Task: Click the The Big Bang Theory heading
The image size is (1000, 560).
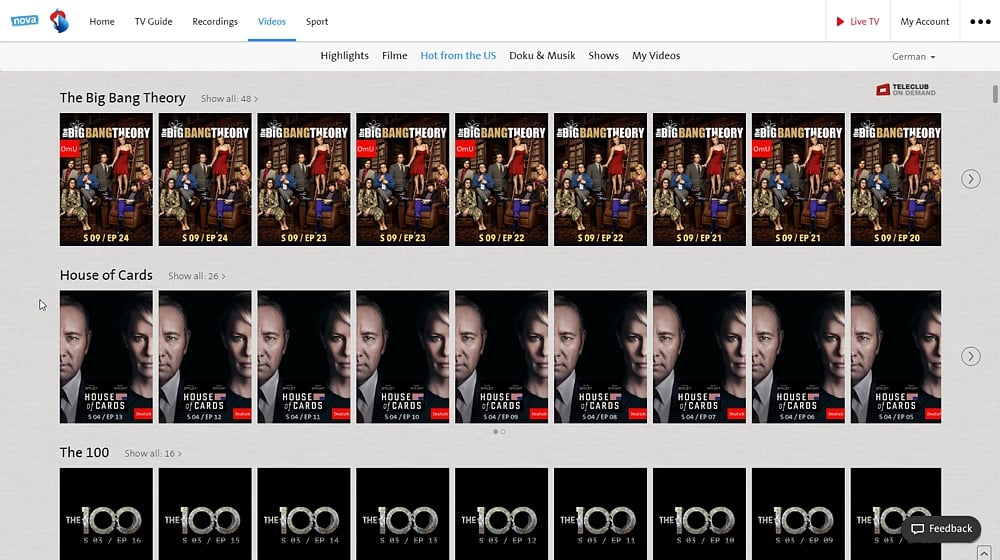Action: click(122, 98)
